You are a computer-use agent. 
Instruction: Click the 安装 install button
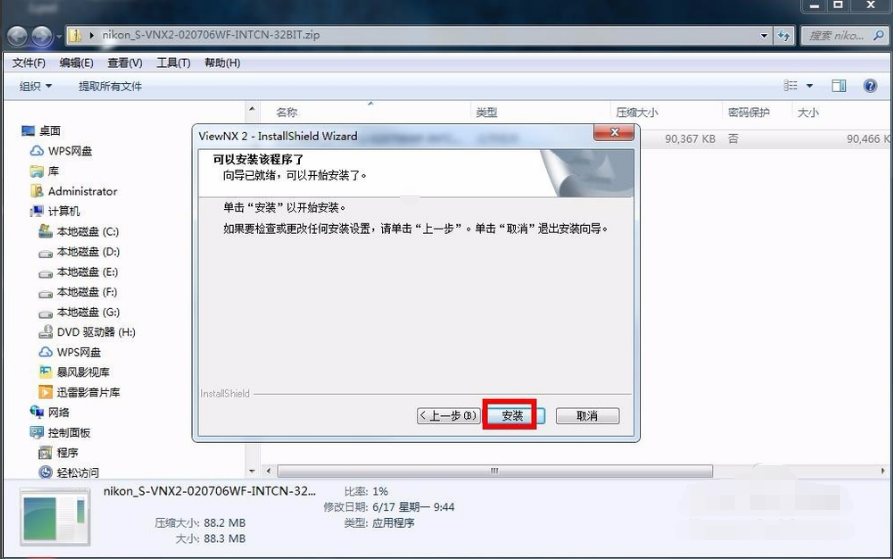click(511, 416)
